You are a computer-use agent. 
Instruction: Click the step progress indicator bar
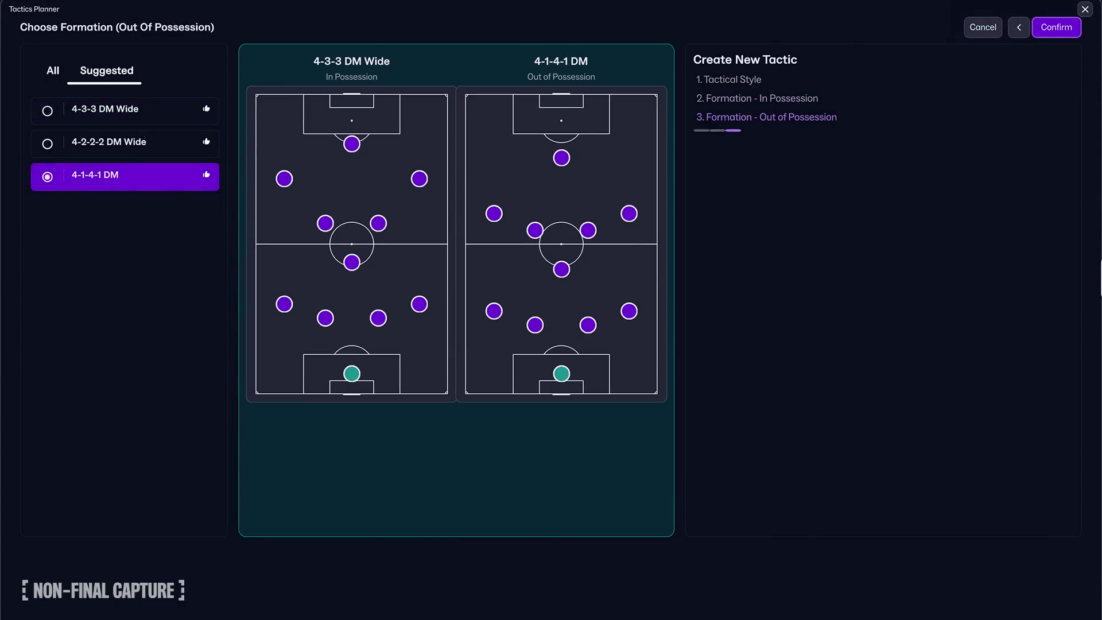717,128
